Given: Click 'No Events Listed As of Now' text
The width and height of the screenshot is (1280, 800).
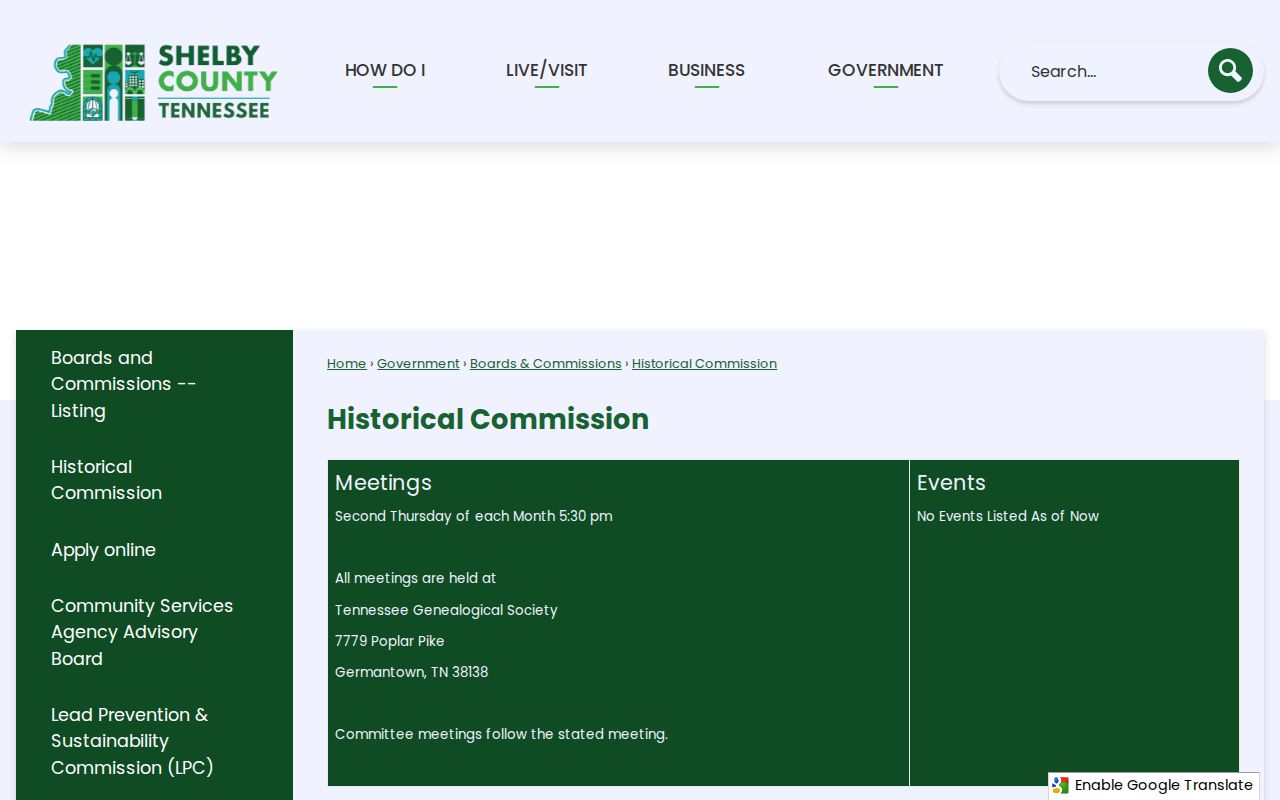Looking at the screenshot, I should click(x=1008, y=516).
